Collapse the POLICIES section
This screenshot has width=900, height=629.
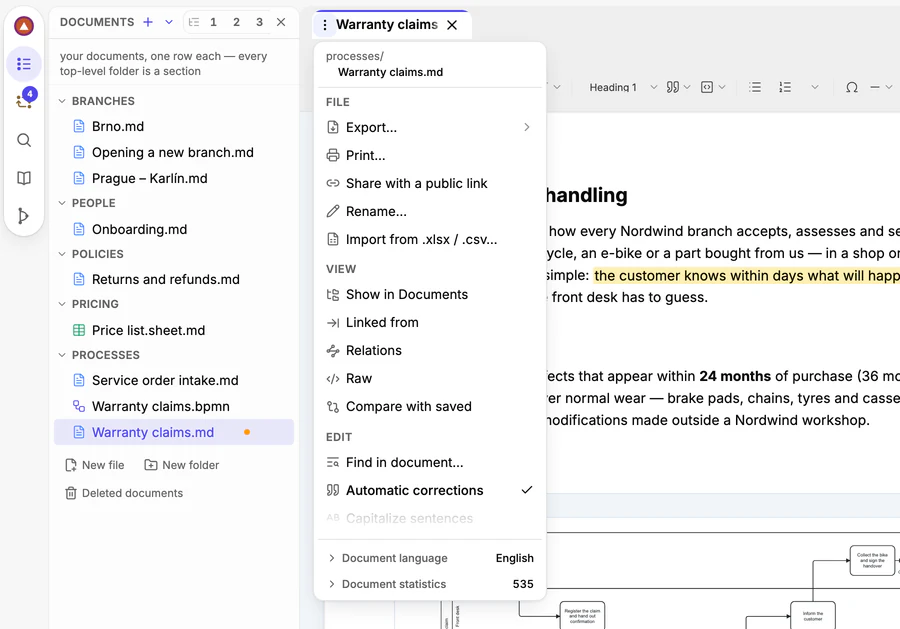(62, 254)
